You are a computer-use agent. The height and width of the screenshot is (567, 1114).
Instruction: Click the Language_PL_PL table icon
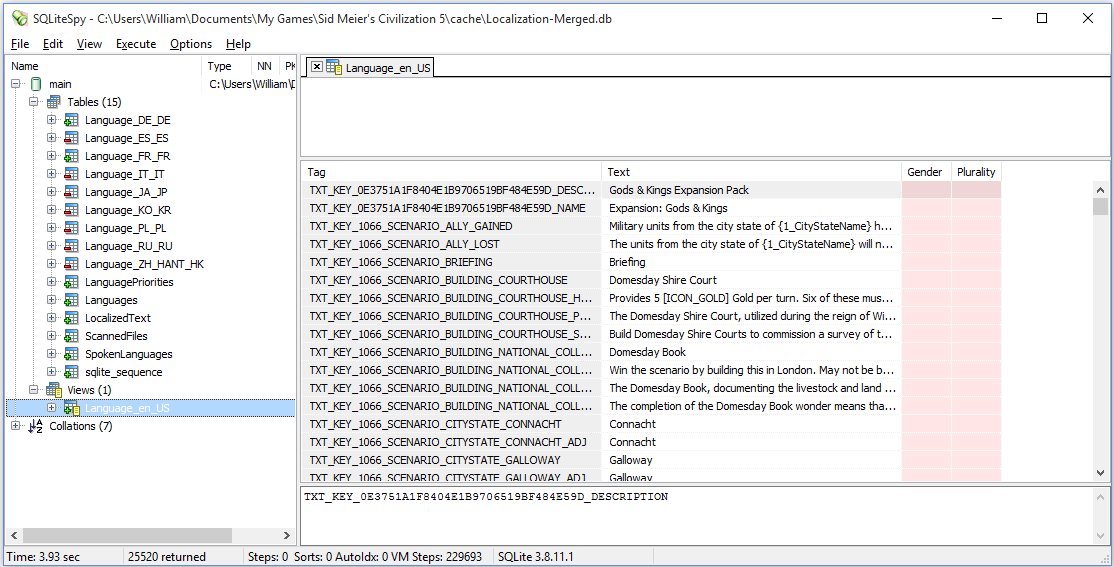click(x=71, y=228)
